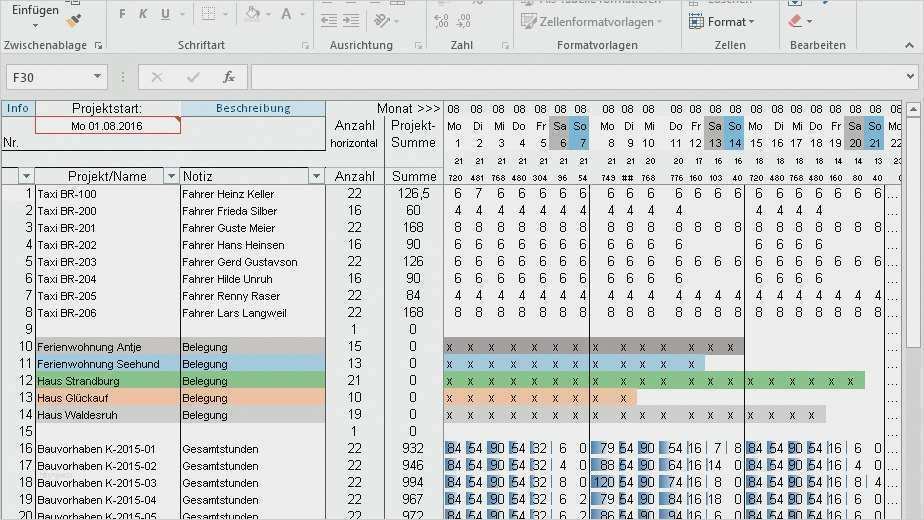Select the Taxi BR-100 cell
The width and height of the screenshot is (924, 520).
107,194
